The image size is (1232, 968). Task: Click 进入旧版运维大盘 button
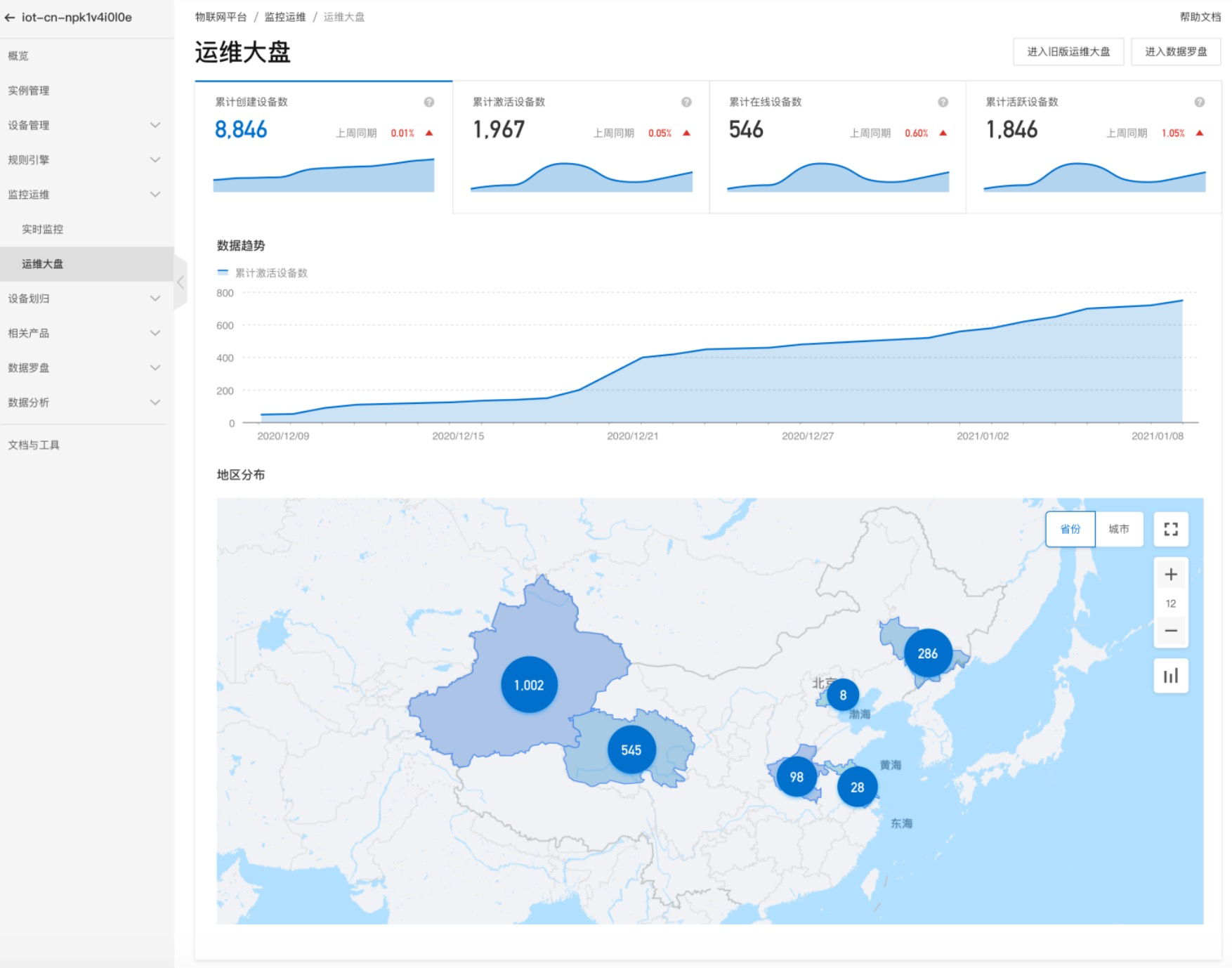[1068, 51]
